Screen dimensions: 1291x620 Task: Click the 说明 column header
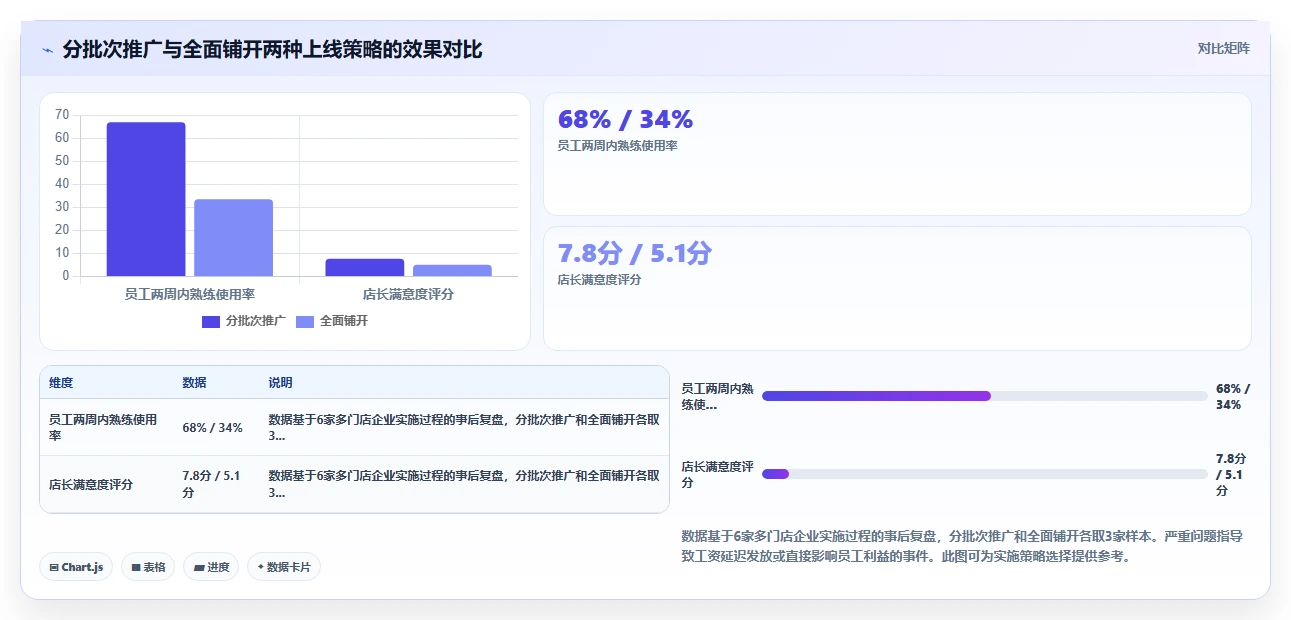(280, 383)
